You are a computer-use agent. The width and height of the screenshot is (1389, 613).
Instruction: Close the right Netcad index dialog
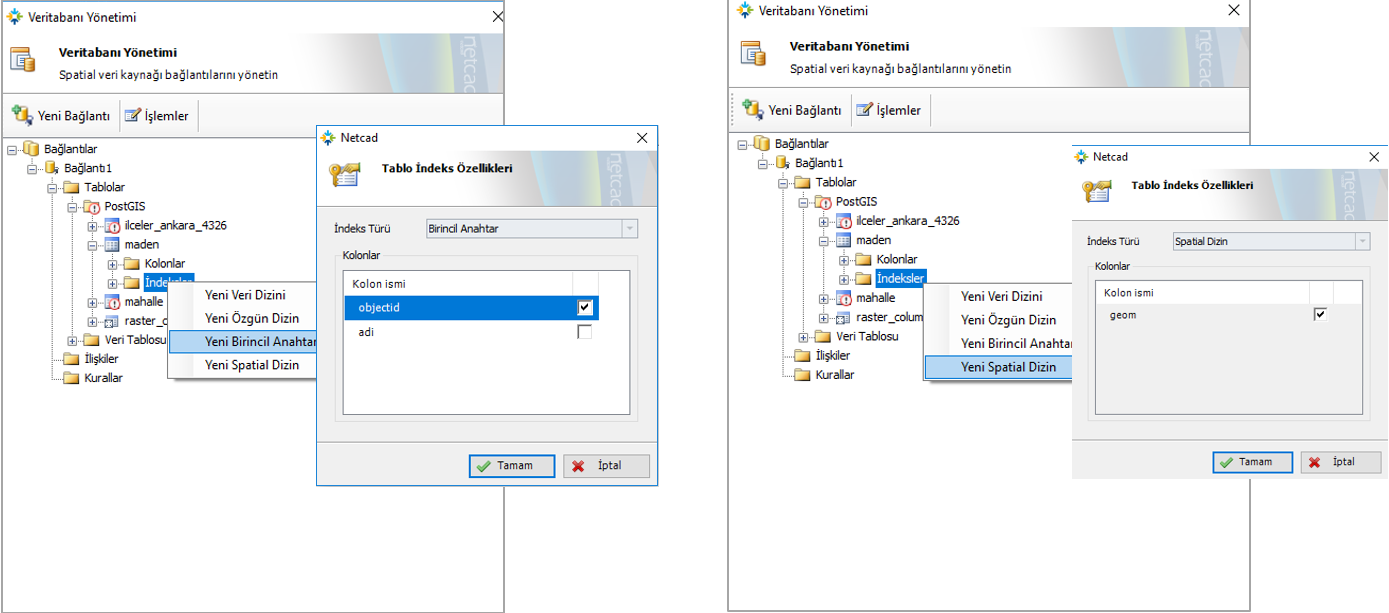[1375, 157]
